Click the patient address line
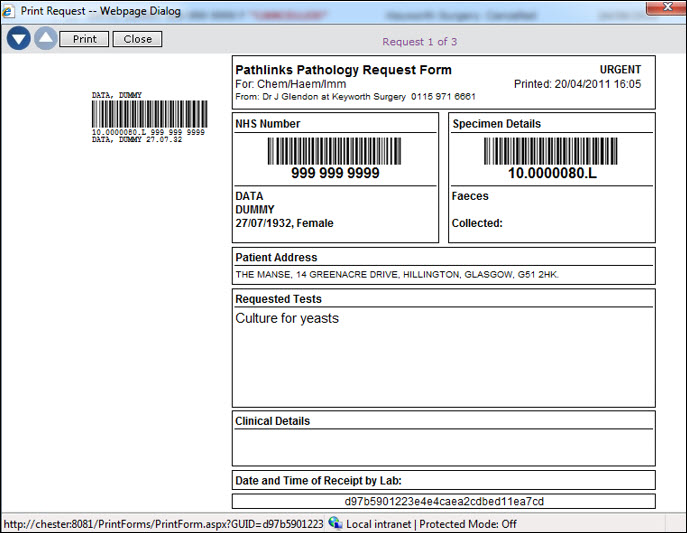This screenshot has height=533, width=687. [x=396, y=274]
